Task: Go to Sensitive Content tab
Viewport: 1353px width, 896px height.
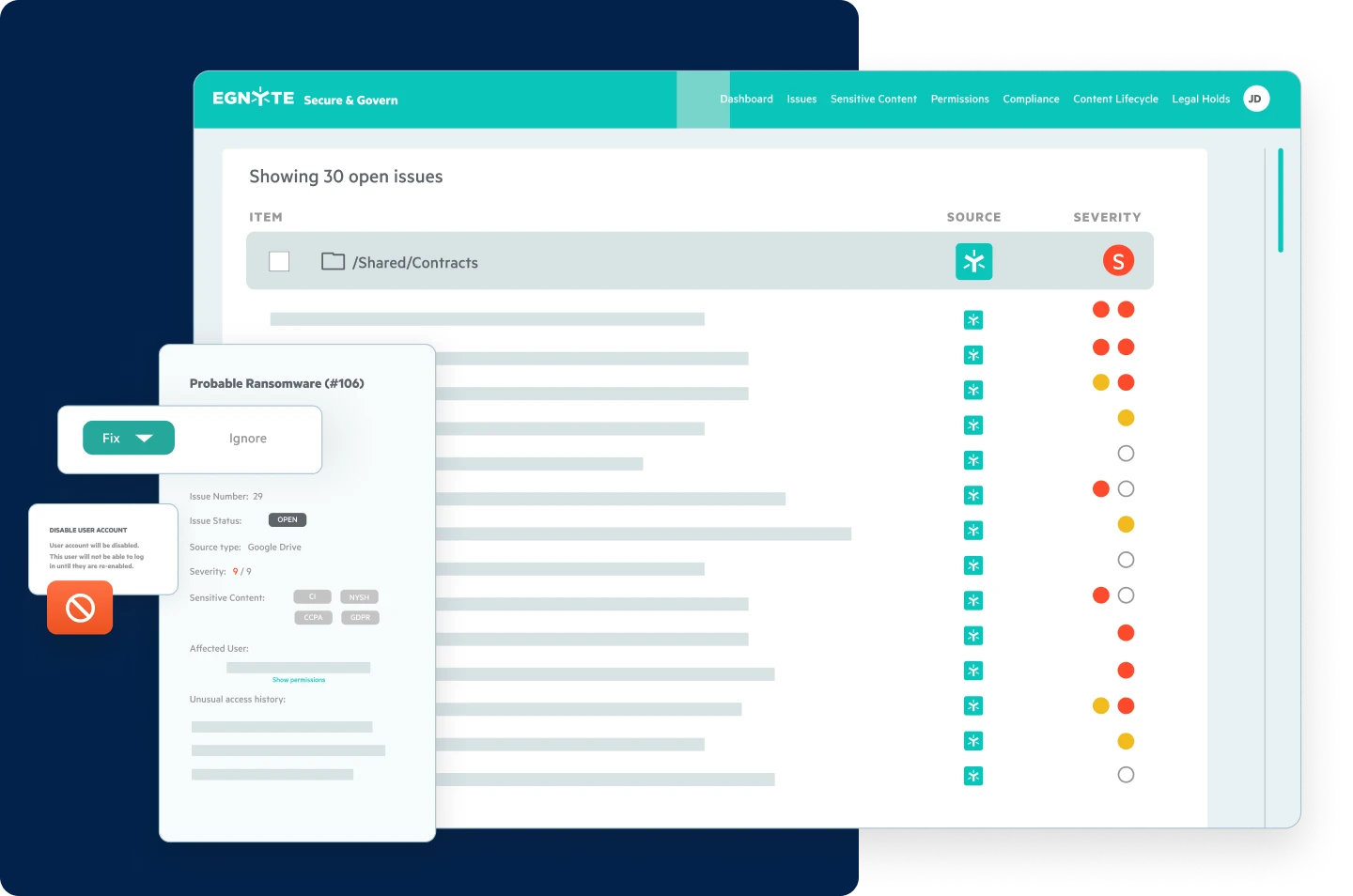Action: pos(873,100)
